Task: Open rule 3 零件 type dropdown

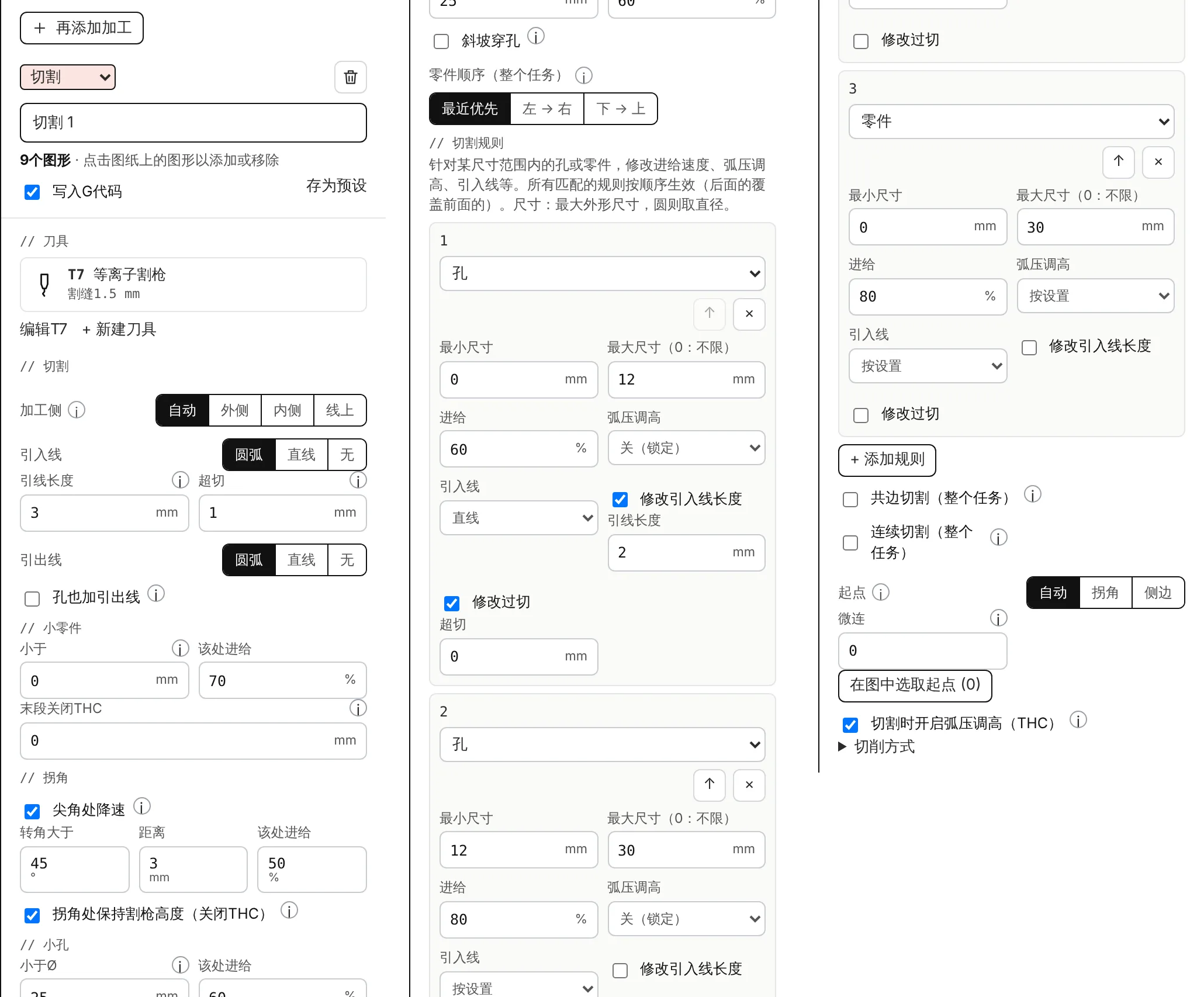Action: tap(1011, 122)
